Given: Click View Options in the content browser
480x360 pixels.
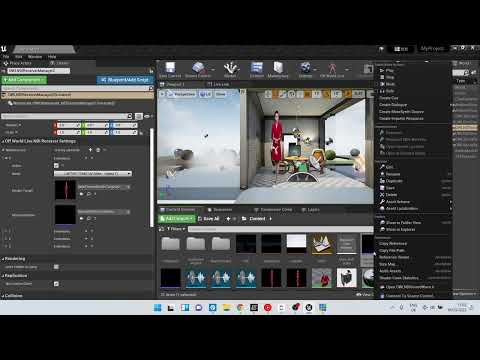Looking at the screenshot, I should pos(364,294).
